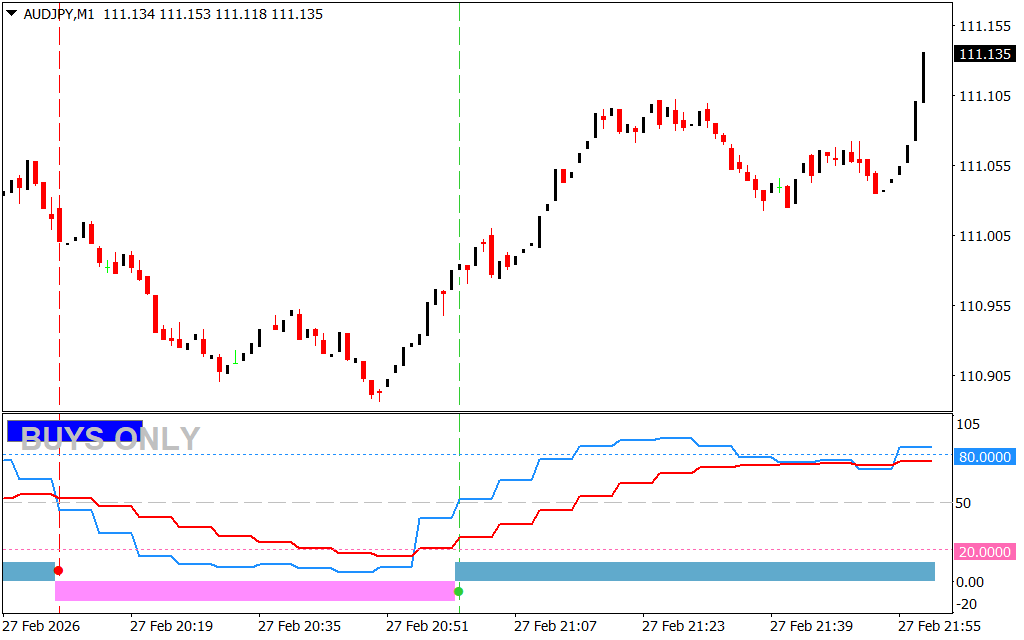This screenshot has height=640, width=1024.
Task: Select the green signal dot in the indicator
Action: click(459, 592)
